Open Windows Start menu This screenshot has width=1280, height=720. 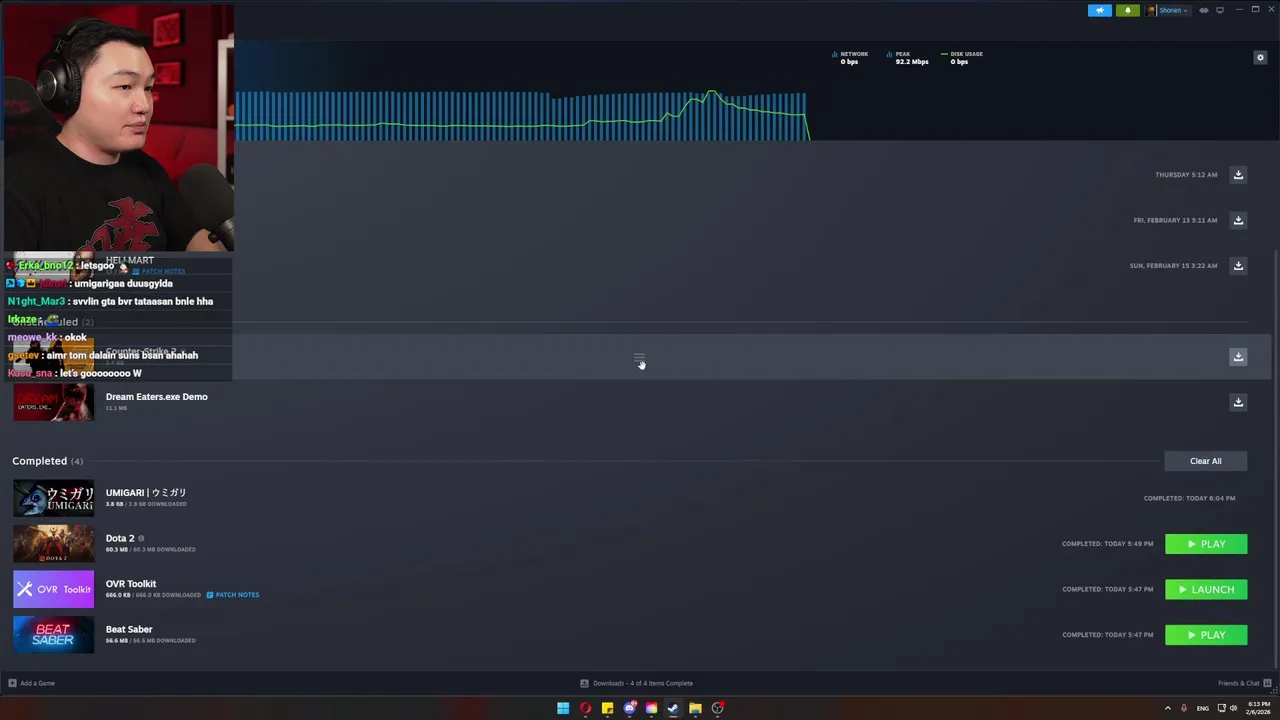[x=563, y=708]
